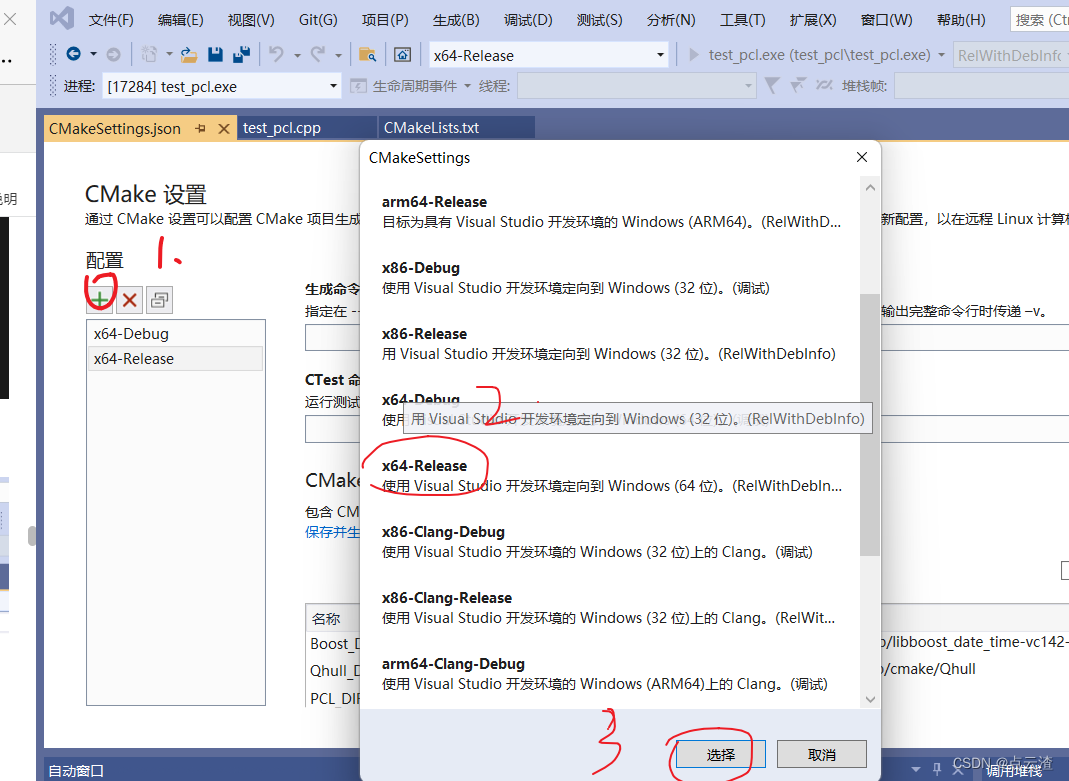This screenshot has width=1069, height=781.
Task: Click the Open File folder icon
Action: [189, 55]
